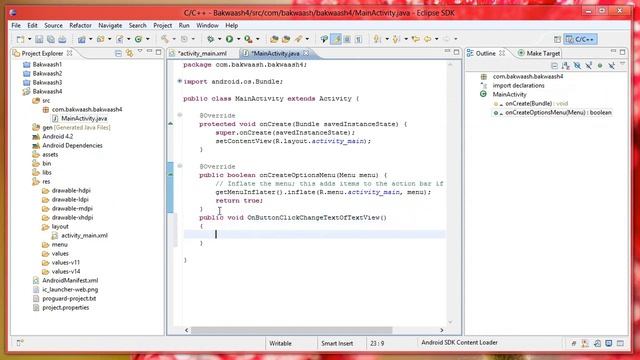This screenshot has width=640, height=360.
Task: Toggle Hide Local Types in Outline
Action: pos(611,65)
